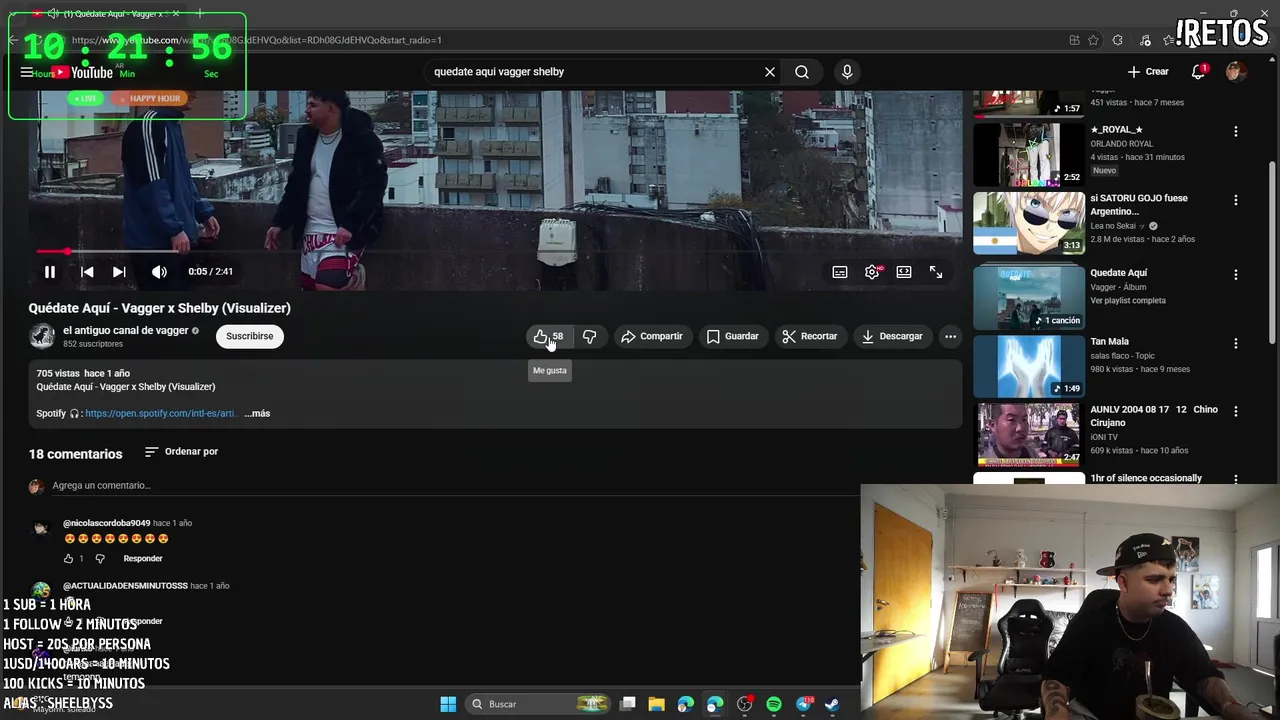
Task: Open the Recortar clip tool
Action: (x=810, y=337)
